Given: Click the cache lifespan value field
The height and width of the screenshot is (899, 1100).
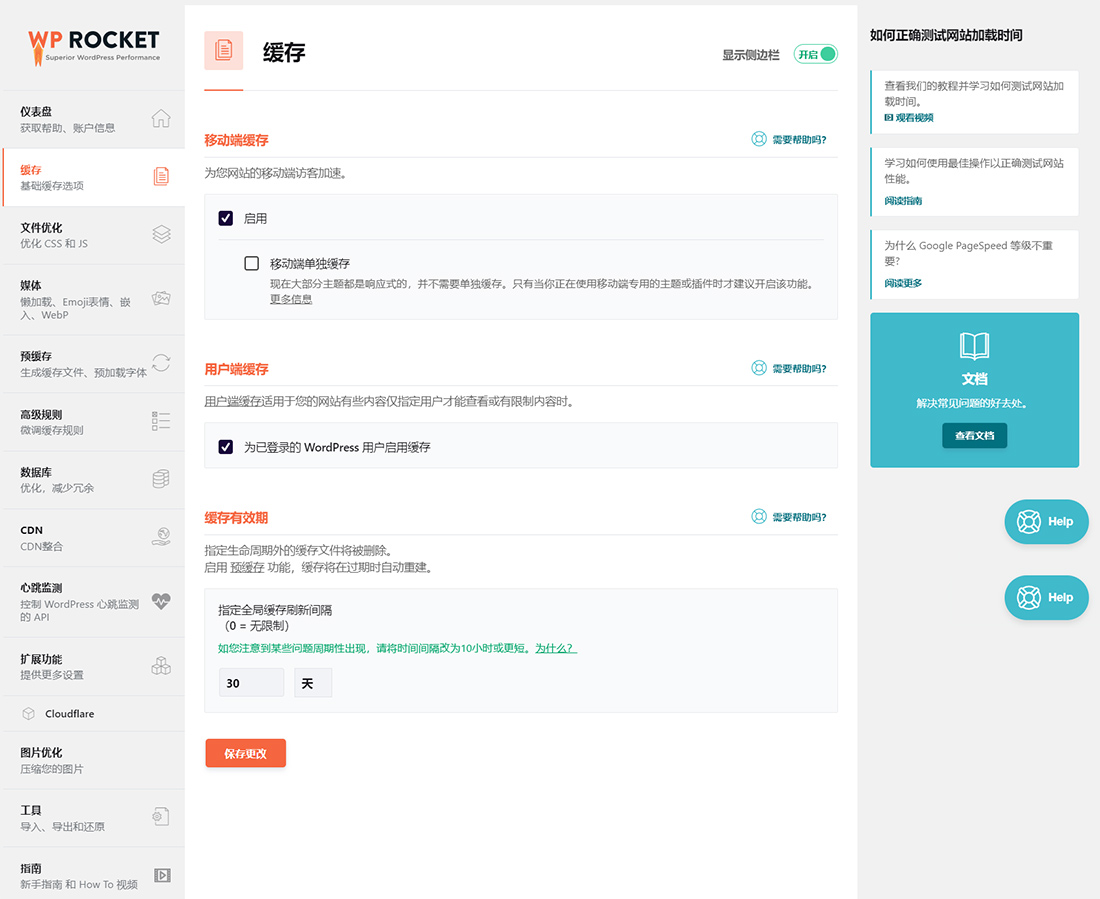Looking at the screenshot, I should 251,683.
